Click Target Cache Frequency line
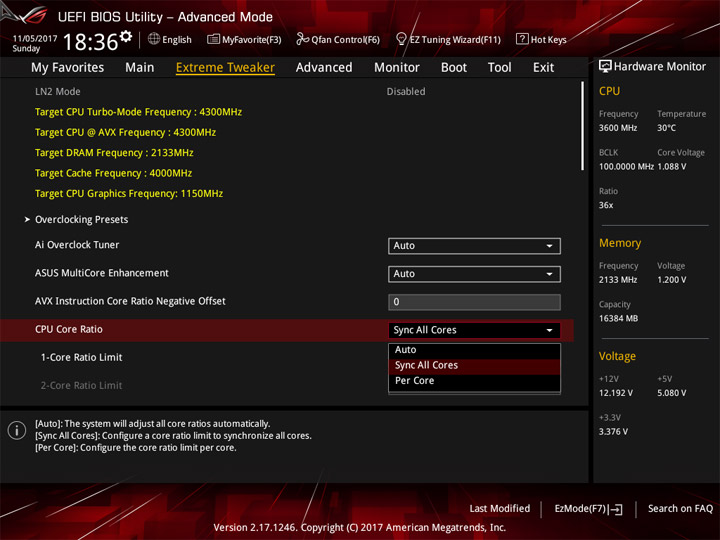Image resolution: width=720 pixels, height=540 pixels. pyautogui.click(x=113, y=173)
